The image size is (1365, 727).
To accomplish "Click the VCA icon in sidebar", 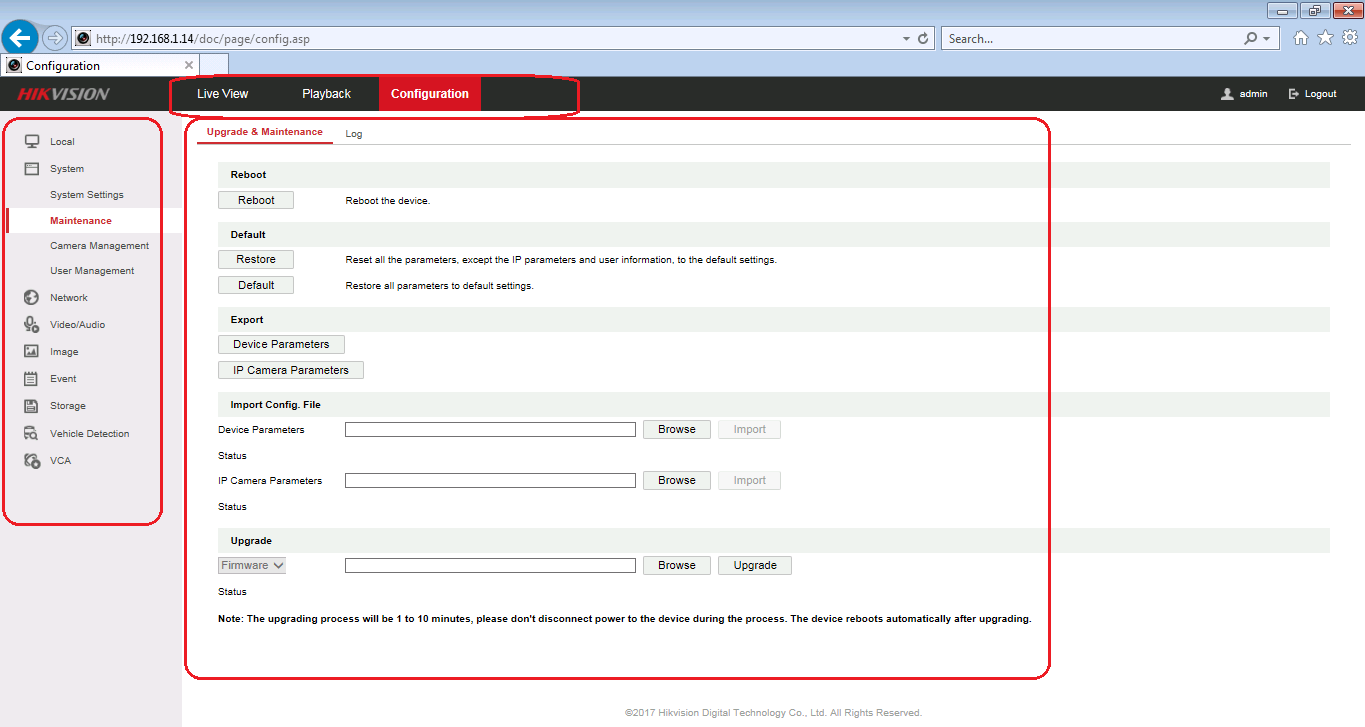I will coord(32,461).
